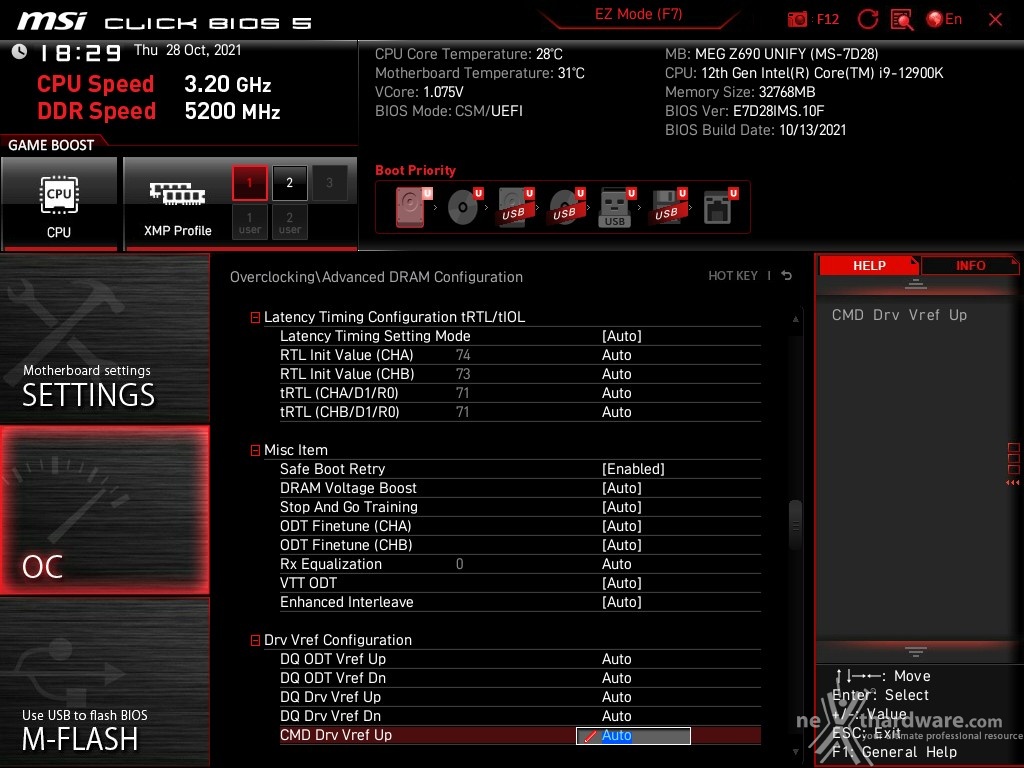Open the OC overclocking section
Image resolution: width=1024 pixels, height=768 pixels.
[x=104, y=510]
